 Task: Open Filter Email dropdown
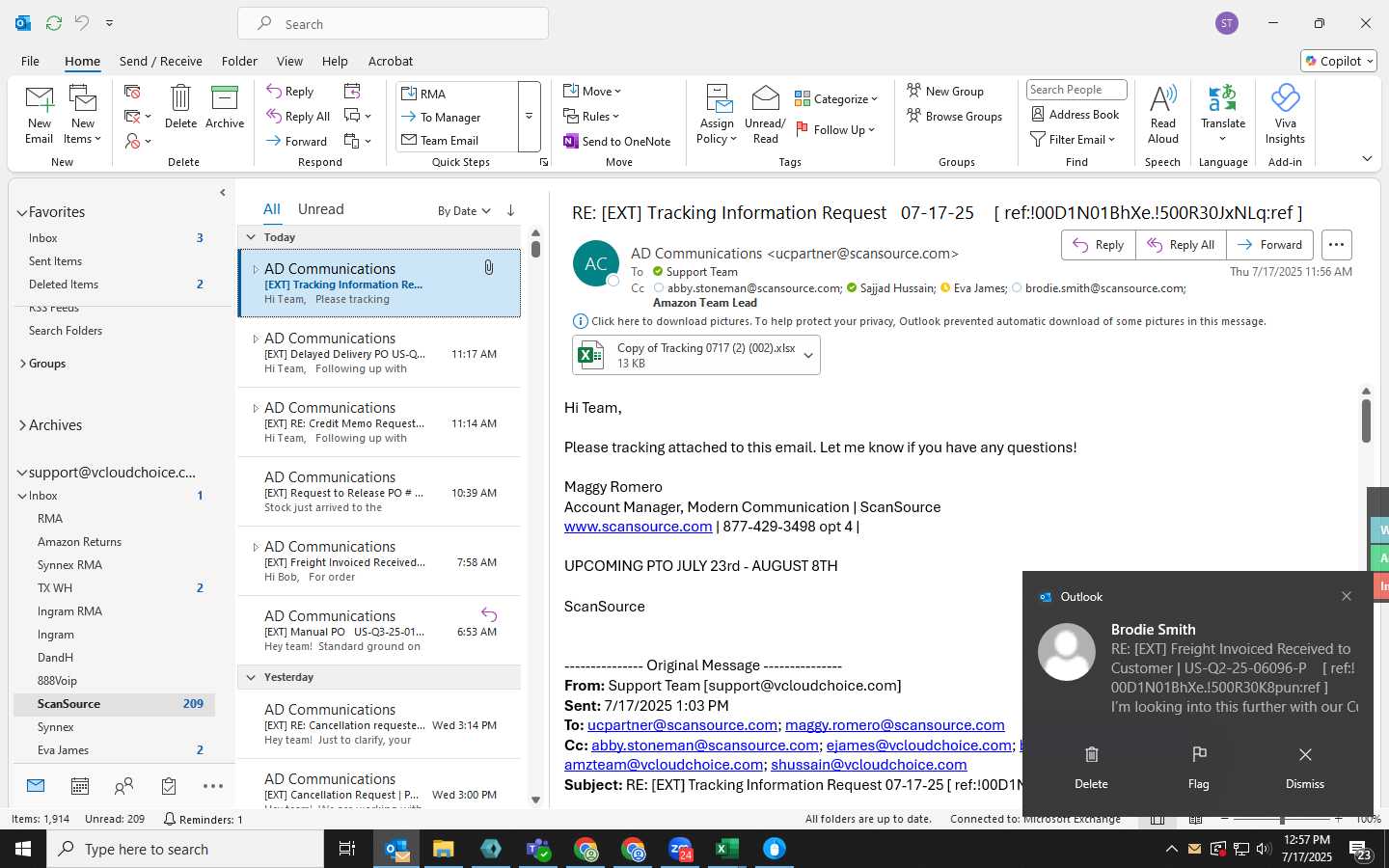(x=1073, y=140)
